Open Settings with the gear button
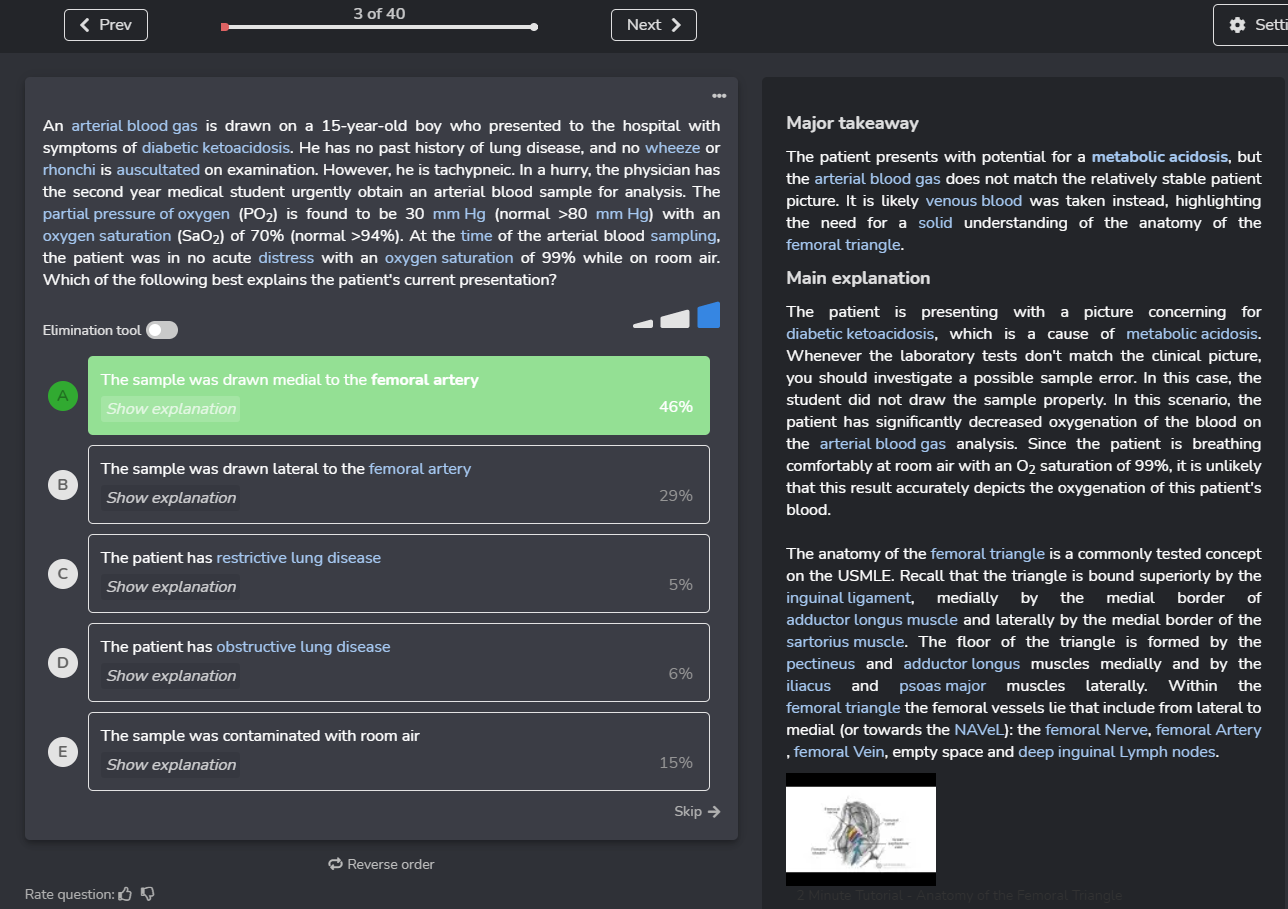The image size is (1288, 909). coord(1251,25)
